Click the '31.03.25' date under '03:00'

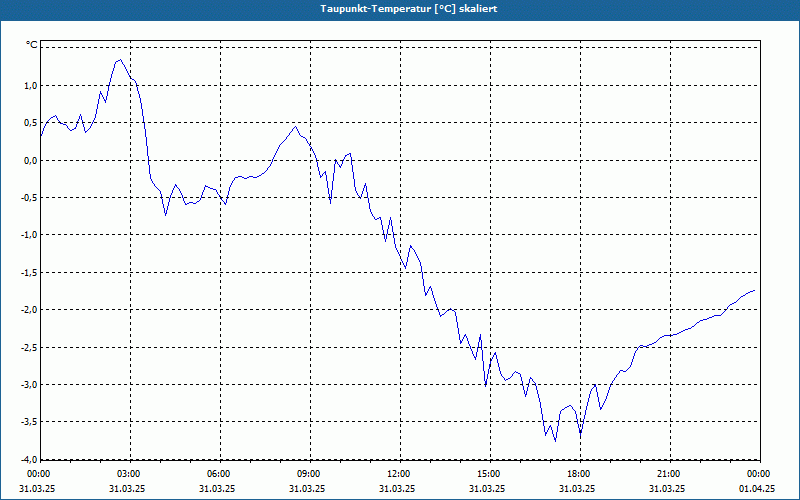127,488
